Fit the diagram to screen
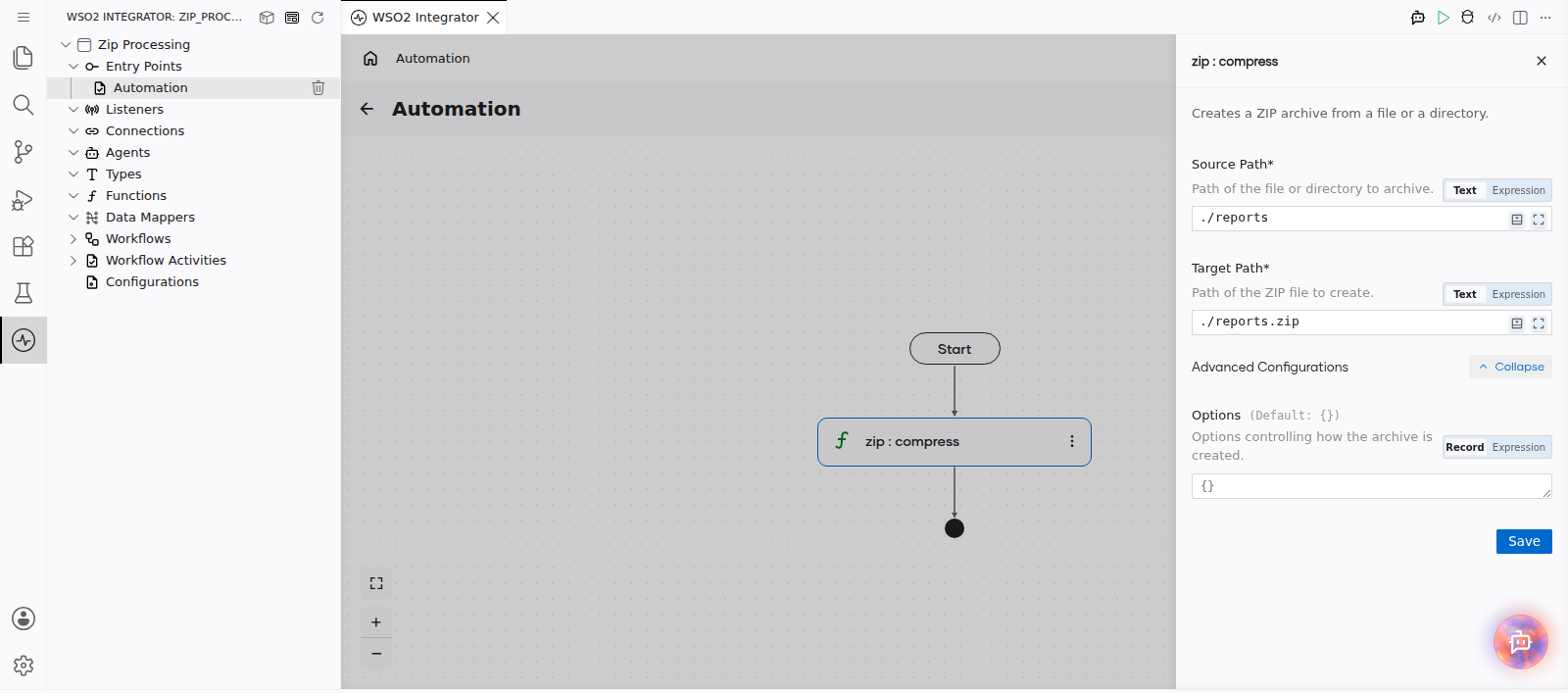 (x=376, y=583)
